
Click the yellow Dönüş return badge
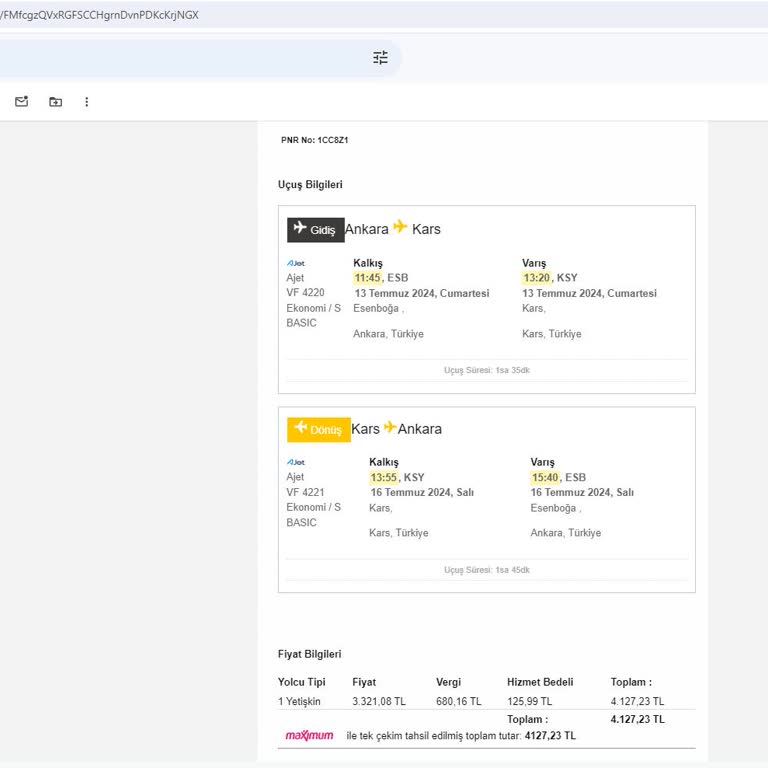coord(318,429)
